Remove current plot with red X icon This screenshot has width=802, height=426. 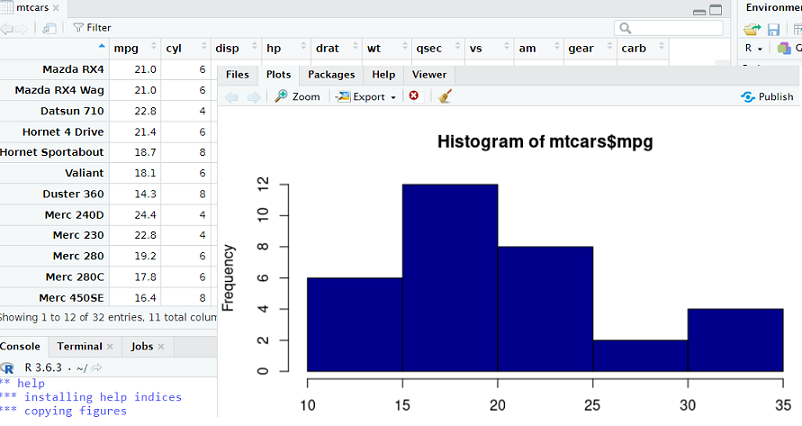pos(414,96)
